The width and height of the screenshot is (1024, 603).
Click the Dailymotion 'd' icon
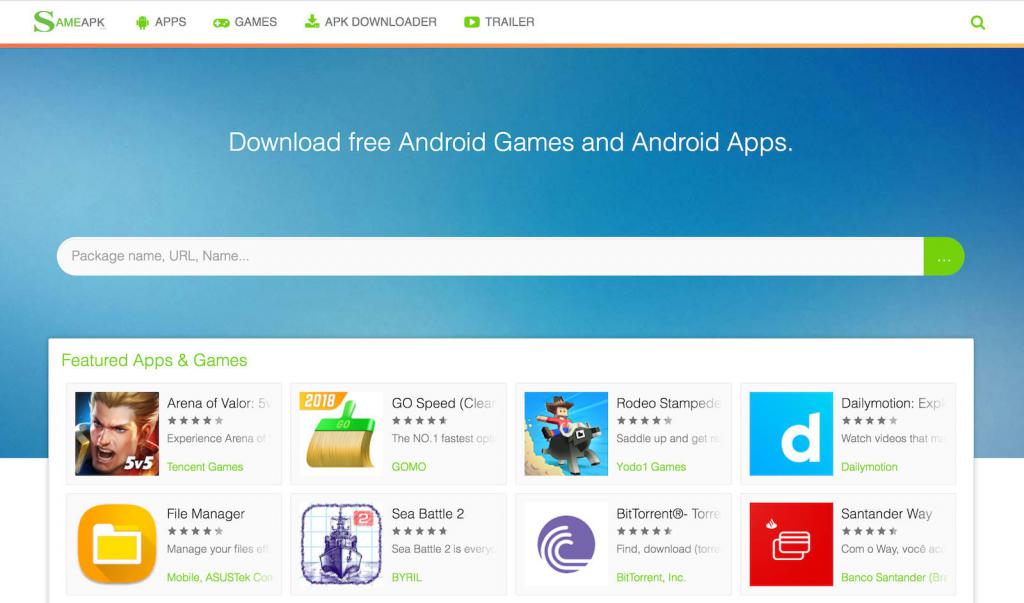tap(791, 434)
